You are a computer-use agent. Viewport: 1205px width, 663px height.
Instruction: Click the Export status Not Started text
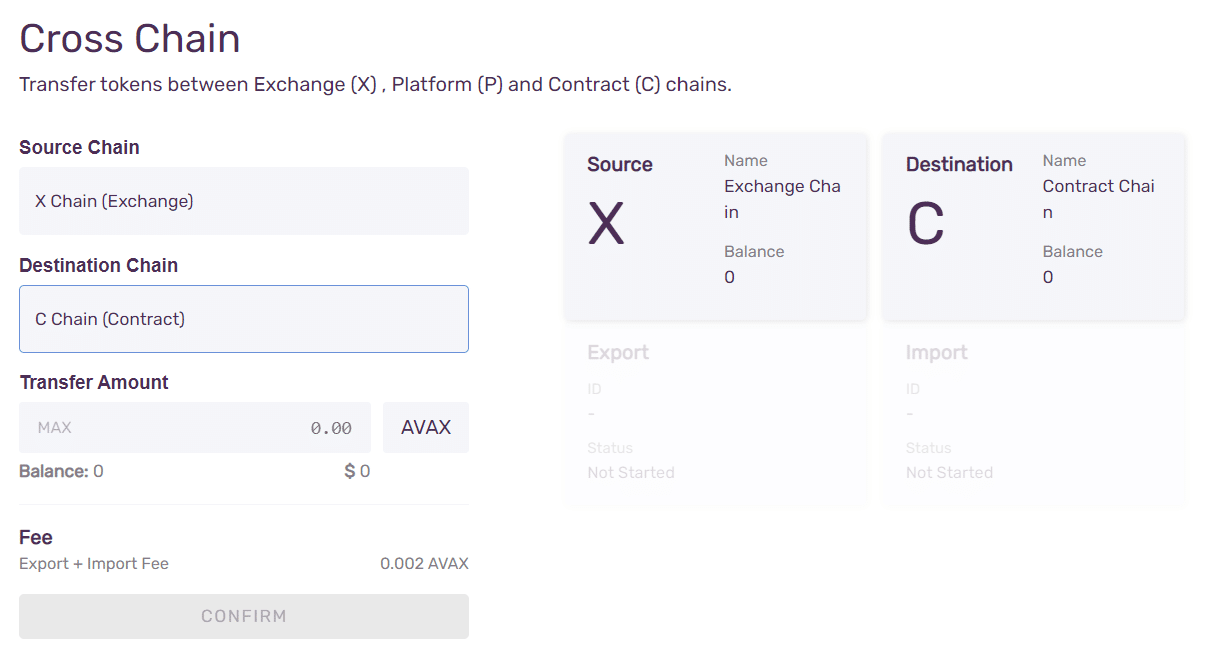631,472
